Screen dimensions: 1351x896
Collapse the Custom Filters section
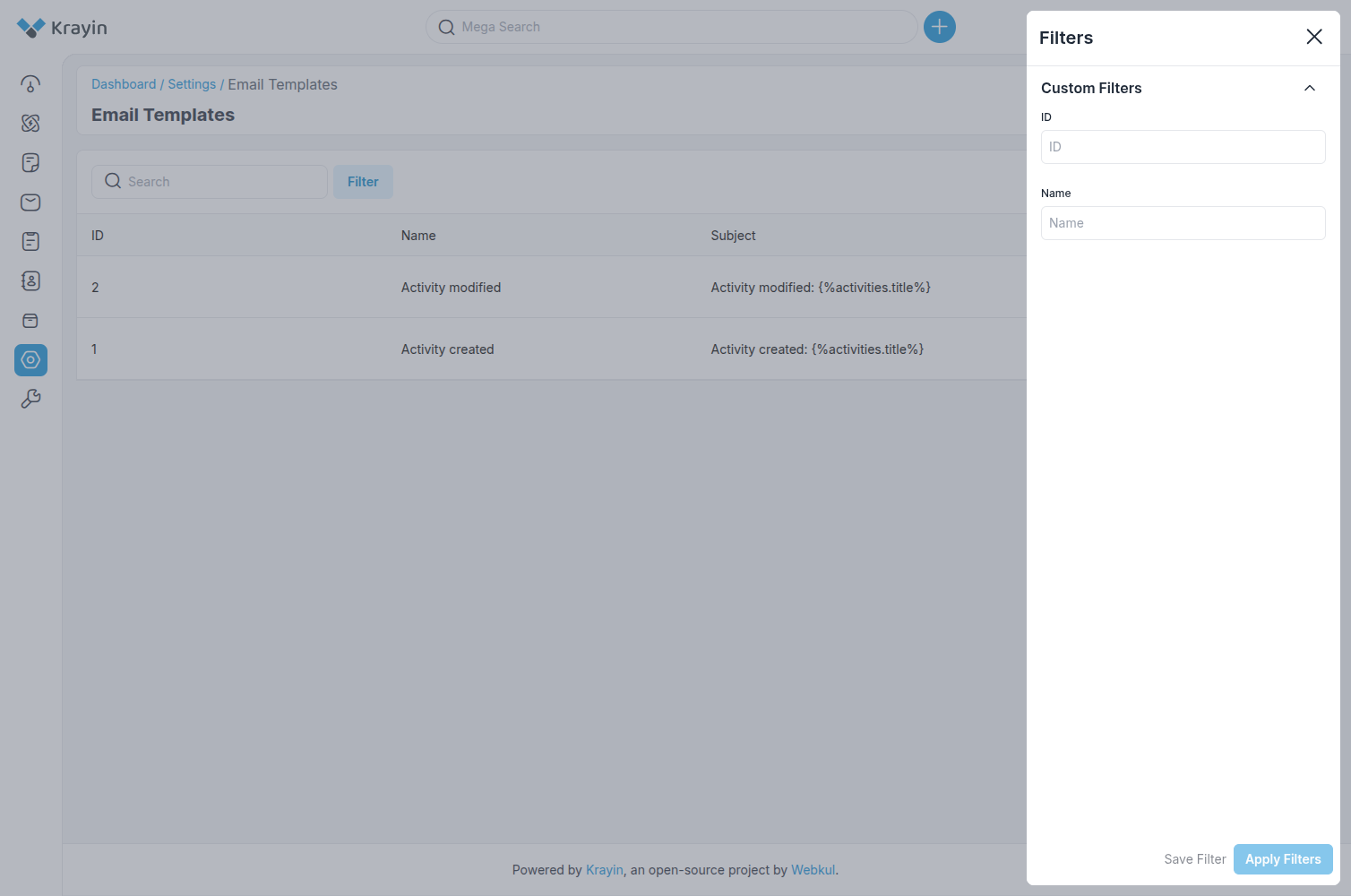coord(1310,88)
